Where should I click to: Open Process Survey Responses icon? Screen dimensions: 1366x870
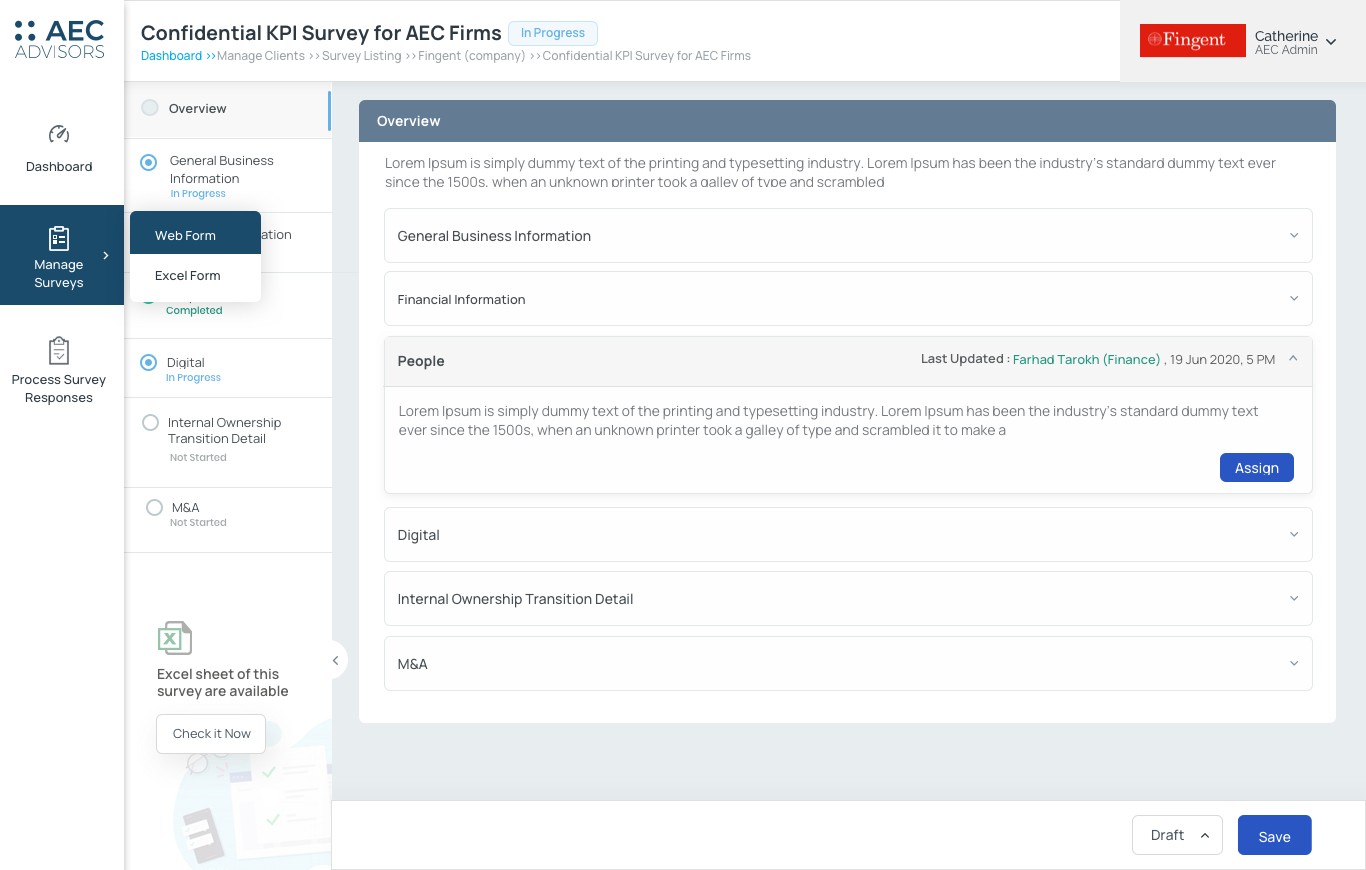click(x=59, y=351)
